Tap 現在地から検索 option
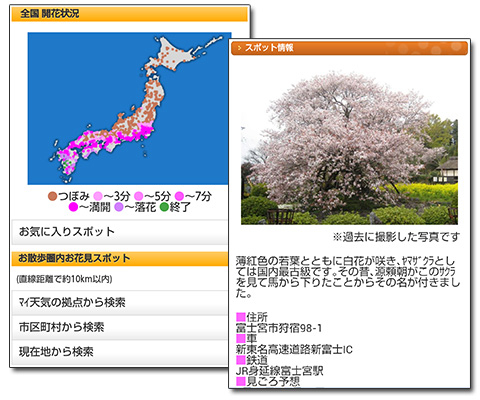 pyautogui.click(x=120, y=352)
